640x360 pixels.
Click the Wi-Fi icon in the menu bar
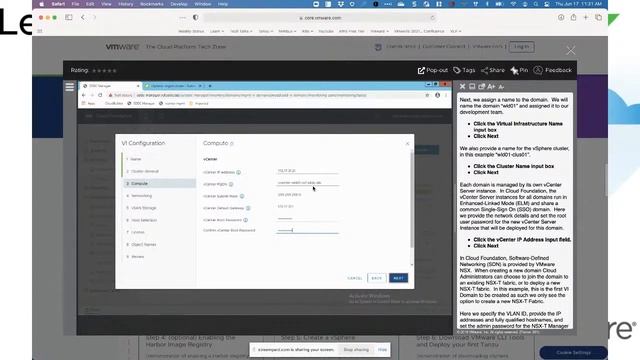(x=513, y=4)
